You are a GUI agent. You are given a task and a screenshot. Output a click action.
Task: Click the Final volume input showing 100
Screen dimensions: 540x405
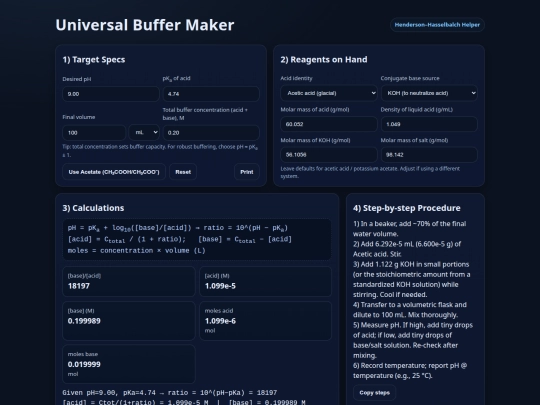(94, 133)
